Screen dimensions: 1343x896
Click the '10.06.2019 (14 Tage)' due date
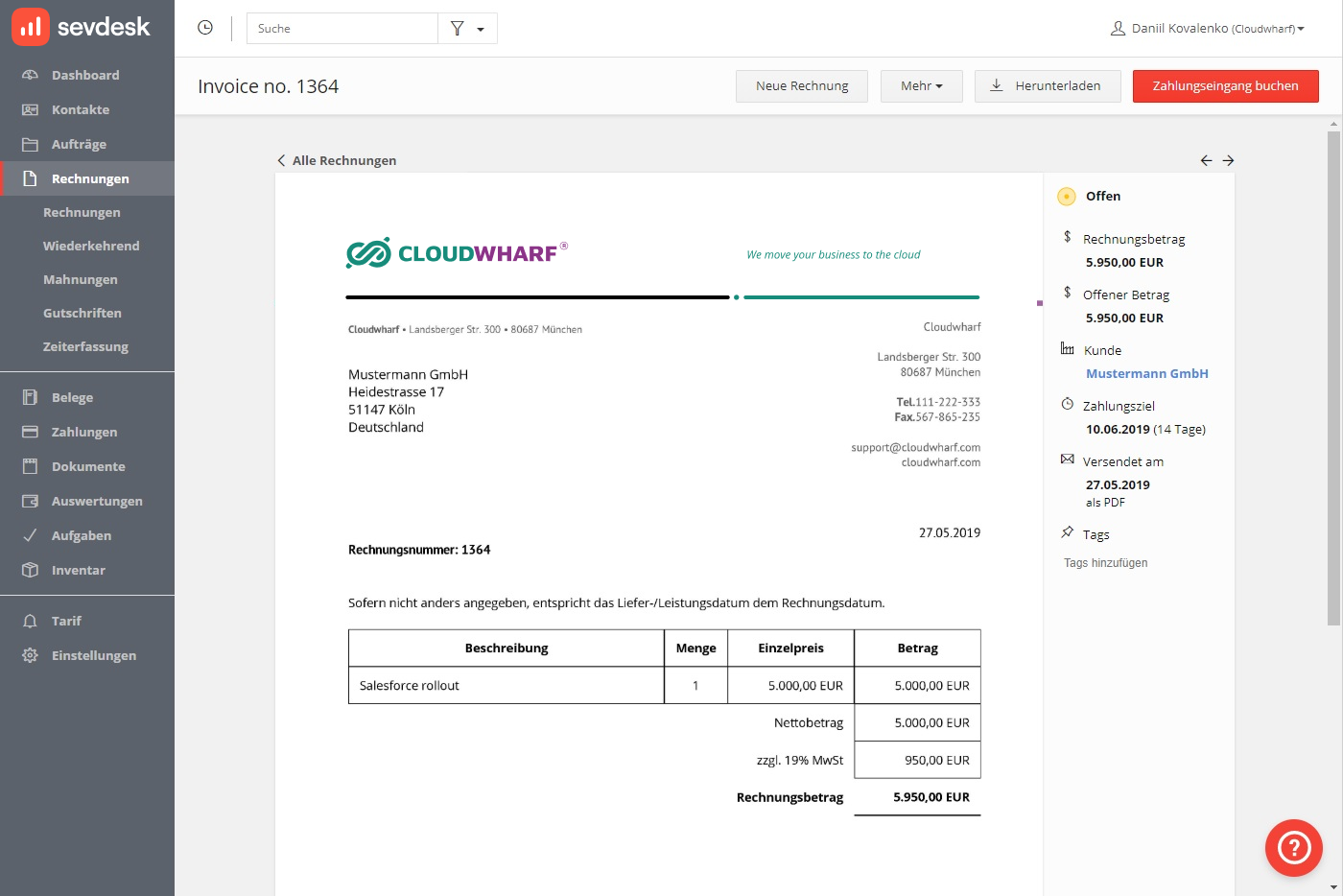pos(1145,430)
